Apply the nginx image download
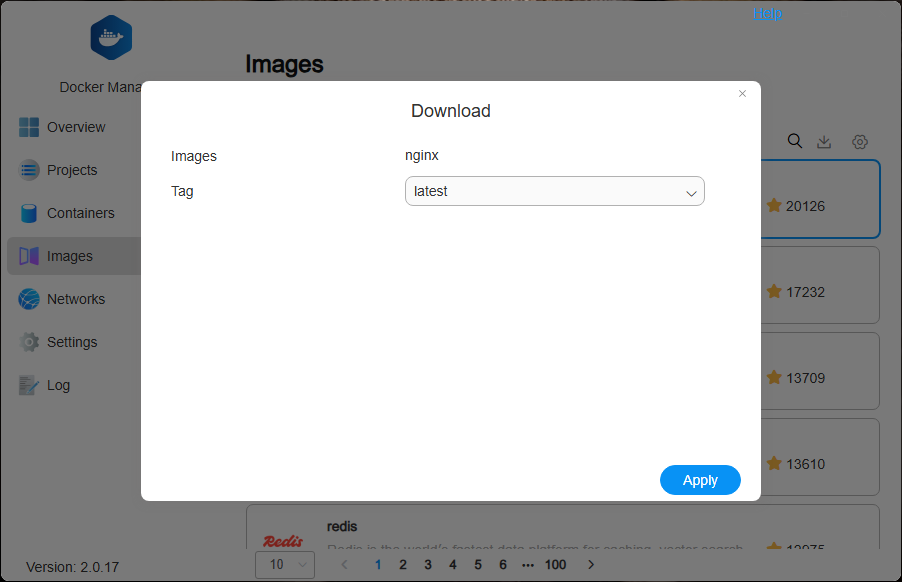Image resolution: width=902 pixels, height=582 pixels. (700, 480)
